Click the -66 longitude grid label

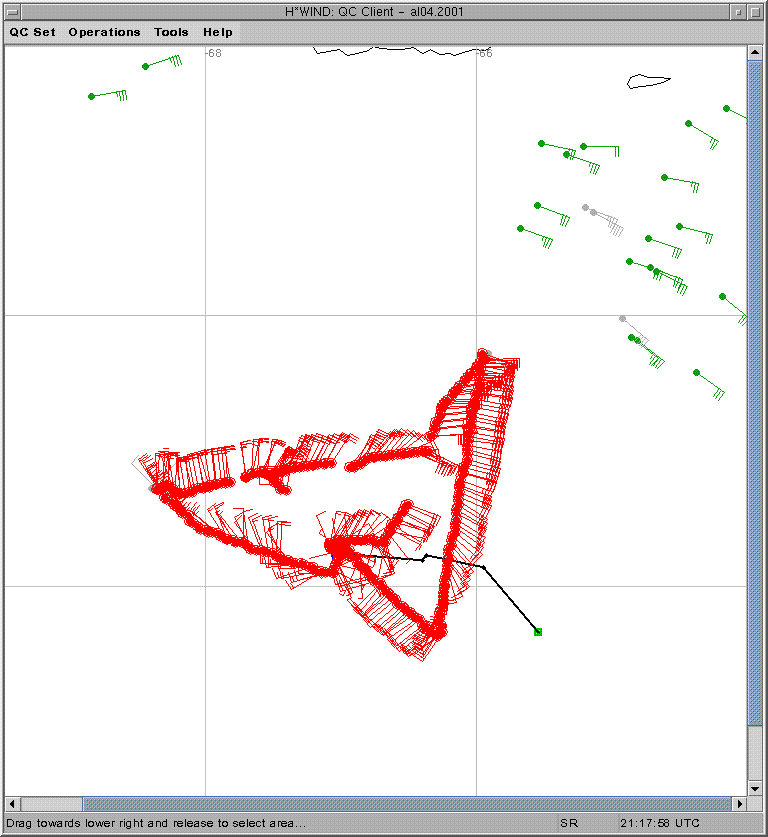484,53
